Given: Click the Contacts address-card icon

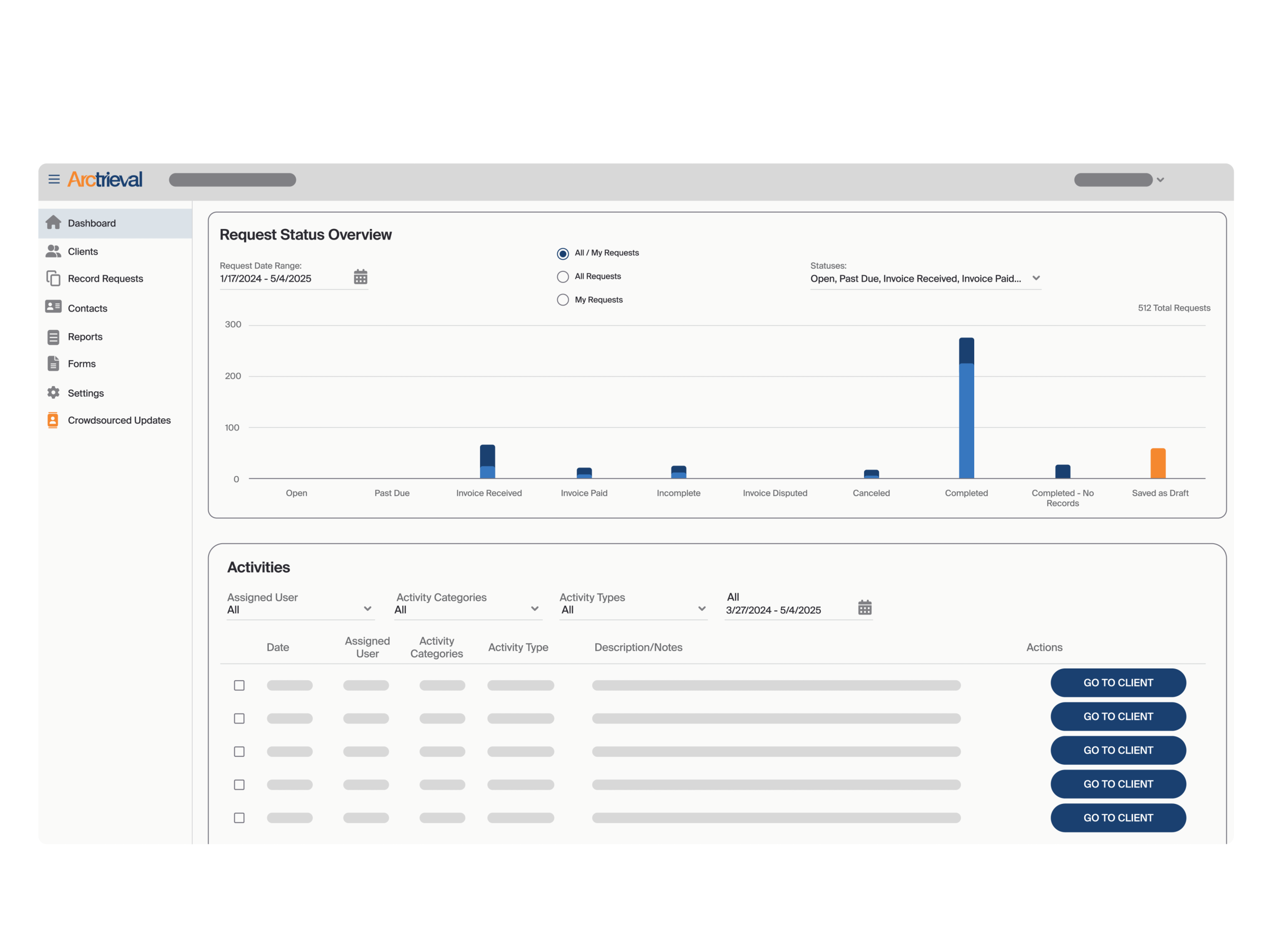Looking at the screenshot, I should click(x=53, y=308).
